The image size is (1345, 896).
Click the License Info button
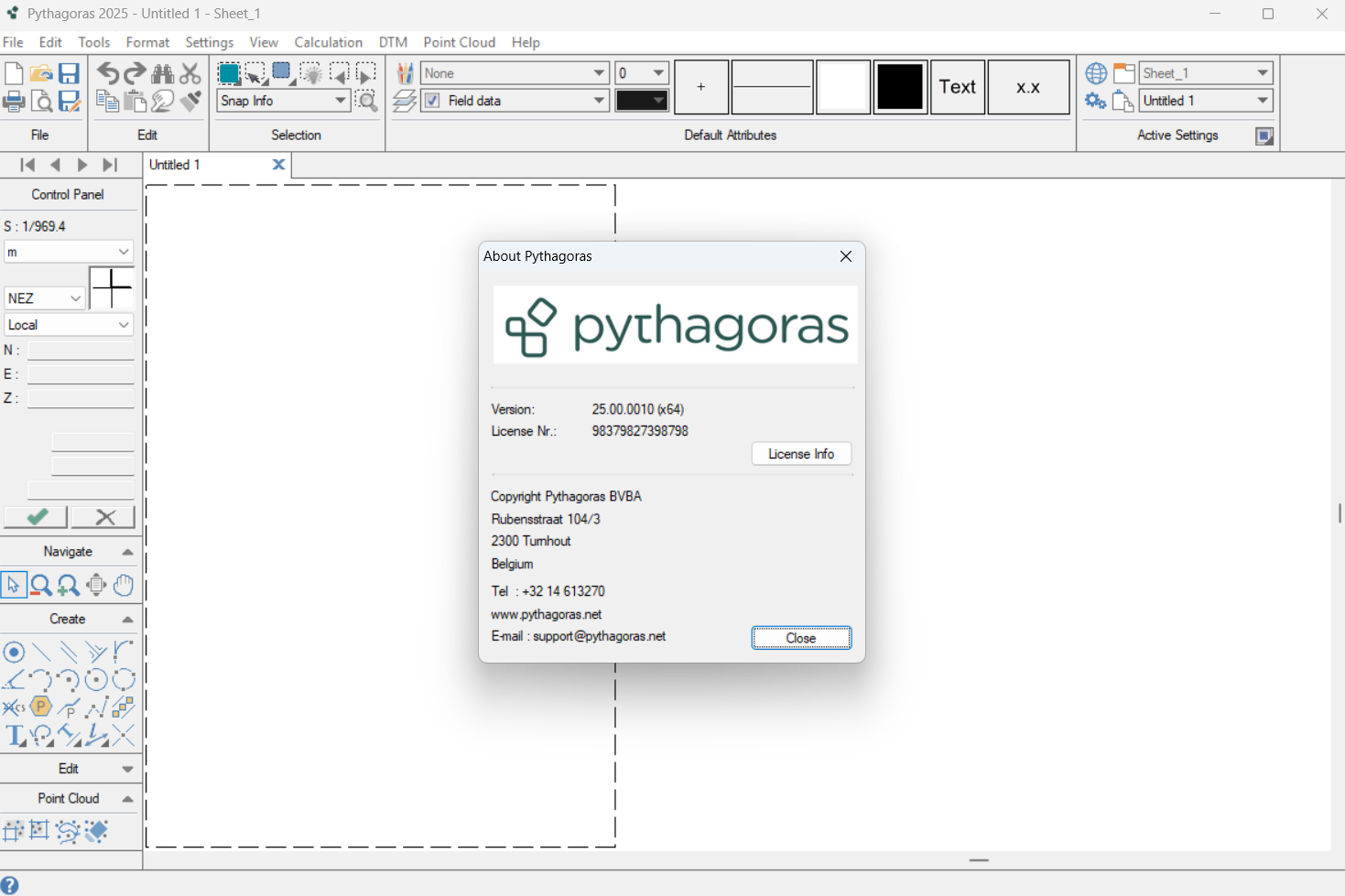coord(801,454)
